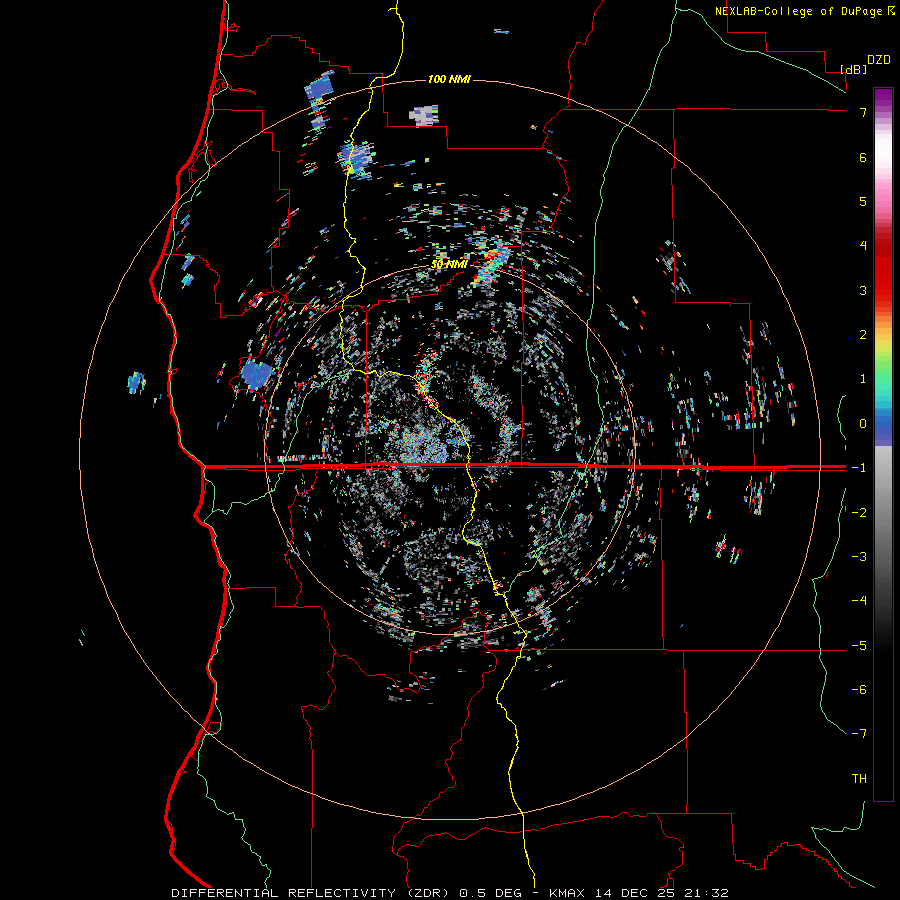Click the KMAX station identifier
Screen dimensions: 900x900
(x=567, y=893)
